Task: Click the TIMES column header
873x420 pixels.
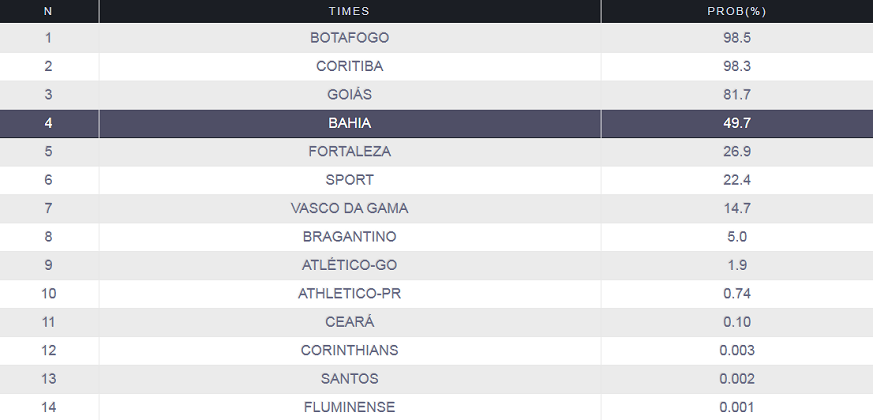Action: click(350, 11)
